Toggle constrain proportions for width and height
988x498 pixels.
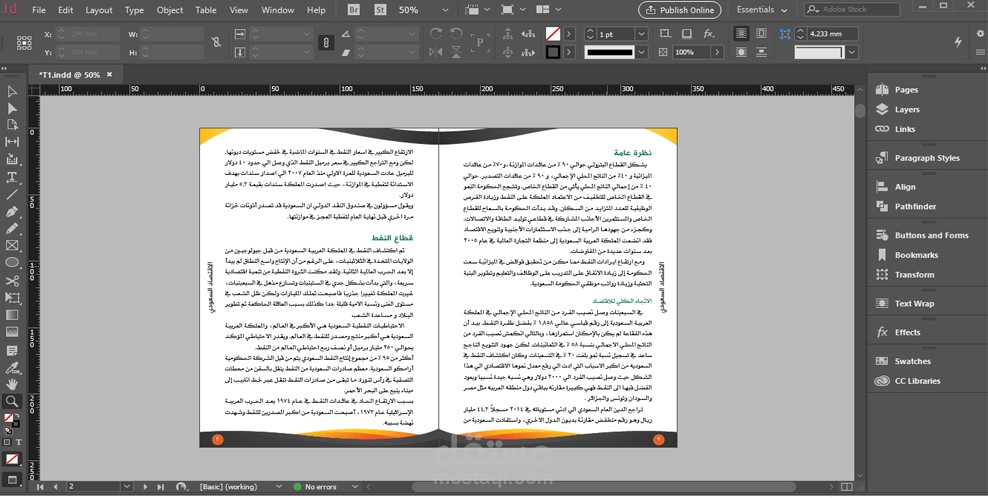[216, 42]
